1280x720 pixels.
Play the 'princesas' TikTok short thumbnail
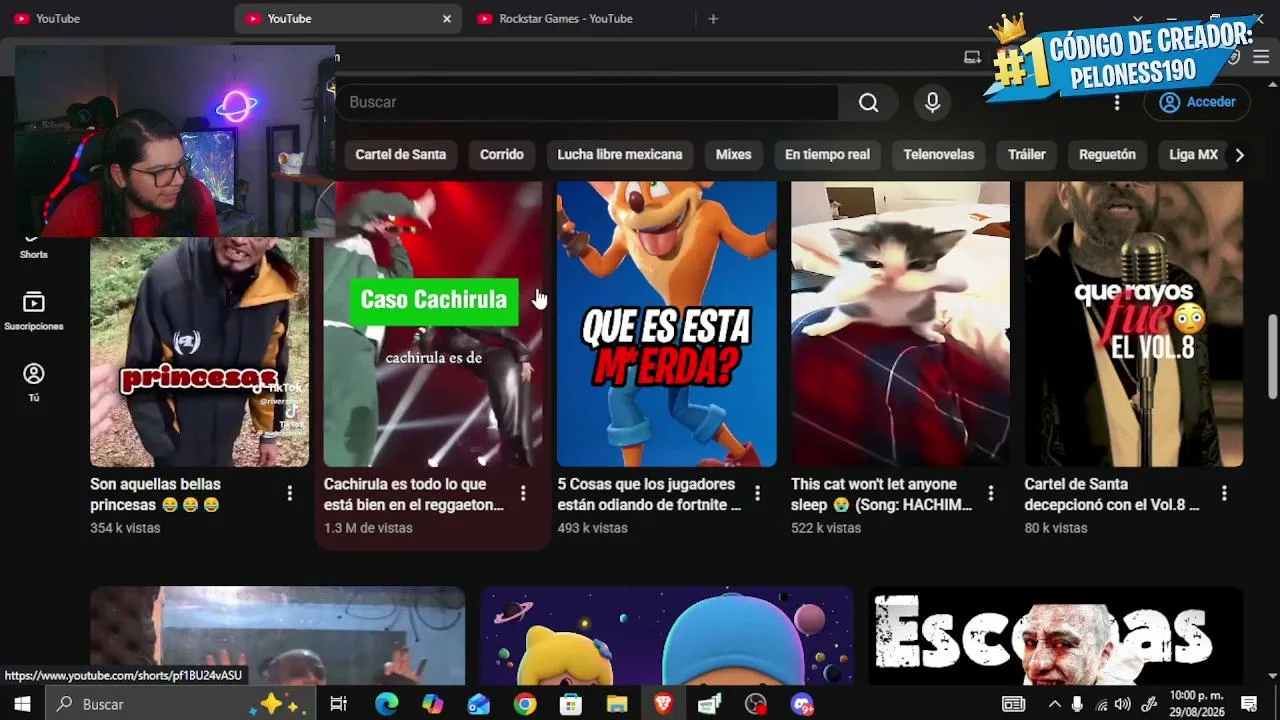click(200, 352)
